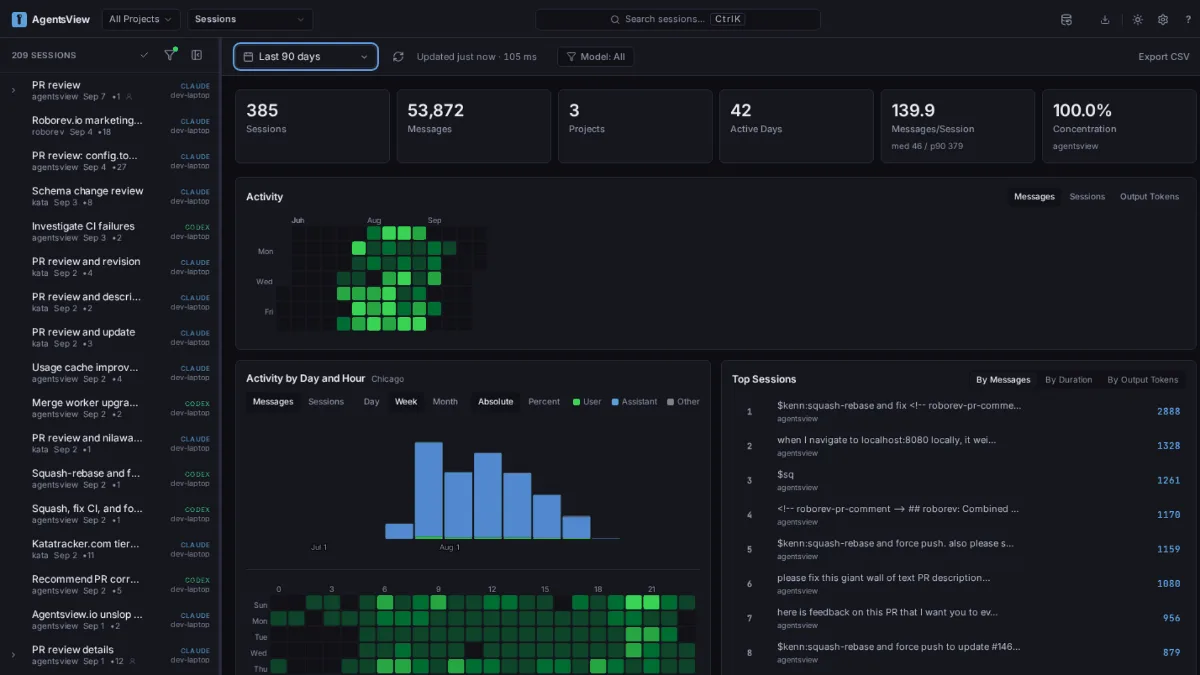Select Percent chart mode
The height and width of the screenshot is (675, 1200).
544,402
